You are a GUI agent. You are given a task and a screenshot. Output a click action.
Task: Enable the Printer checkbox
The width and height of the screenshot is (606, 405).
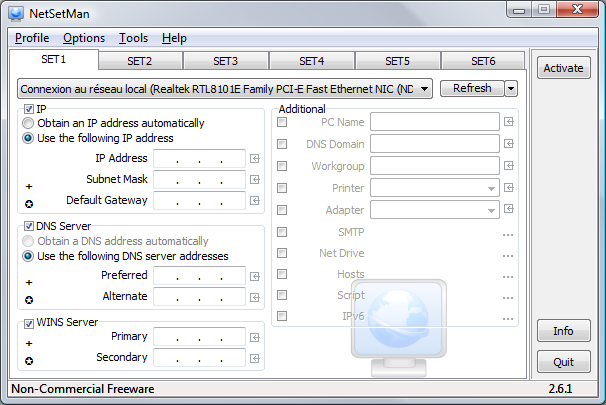click(282, 188)
